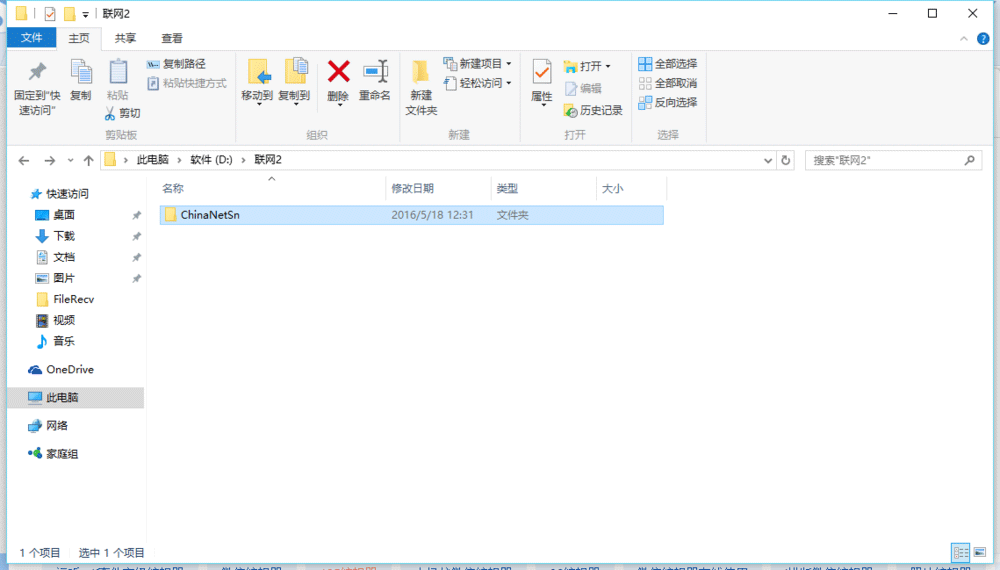Expand the 轻松访问 easy access dropdown

pyautogui.click(x=508, y=83)
